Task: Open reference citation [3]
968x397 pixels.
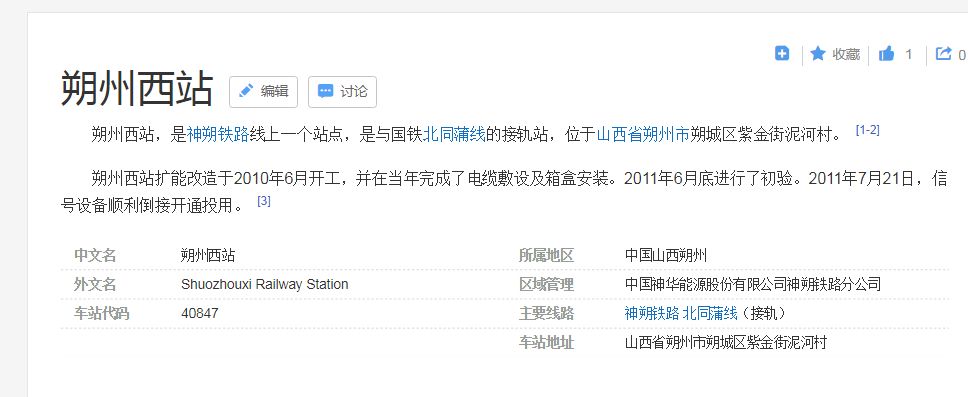Action: click(x=264, y=201)
